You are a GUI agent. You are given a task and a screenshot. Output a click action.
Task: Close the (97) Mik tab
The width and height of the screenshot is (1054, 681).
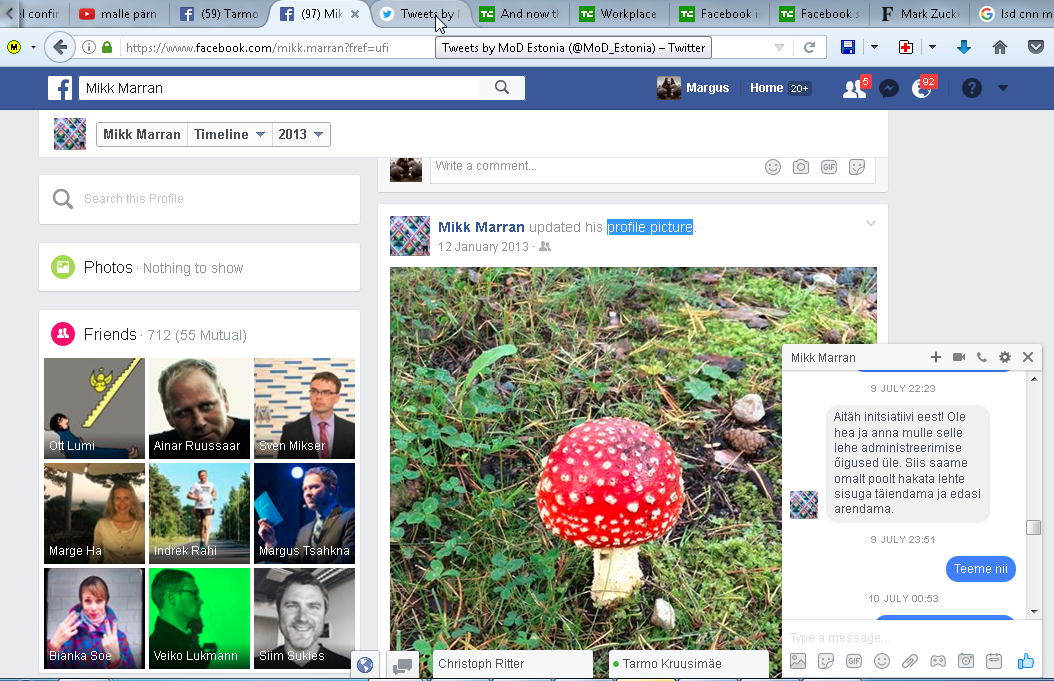pyautogui.click(x=355, y=13)
